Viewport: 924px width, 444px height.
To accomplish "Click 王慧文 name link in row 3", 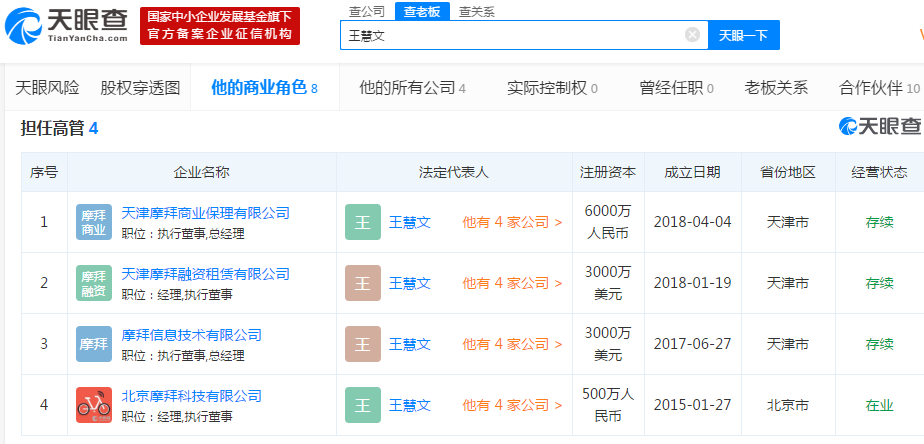I will coord(410,344).
